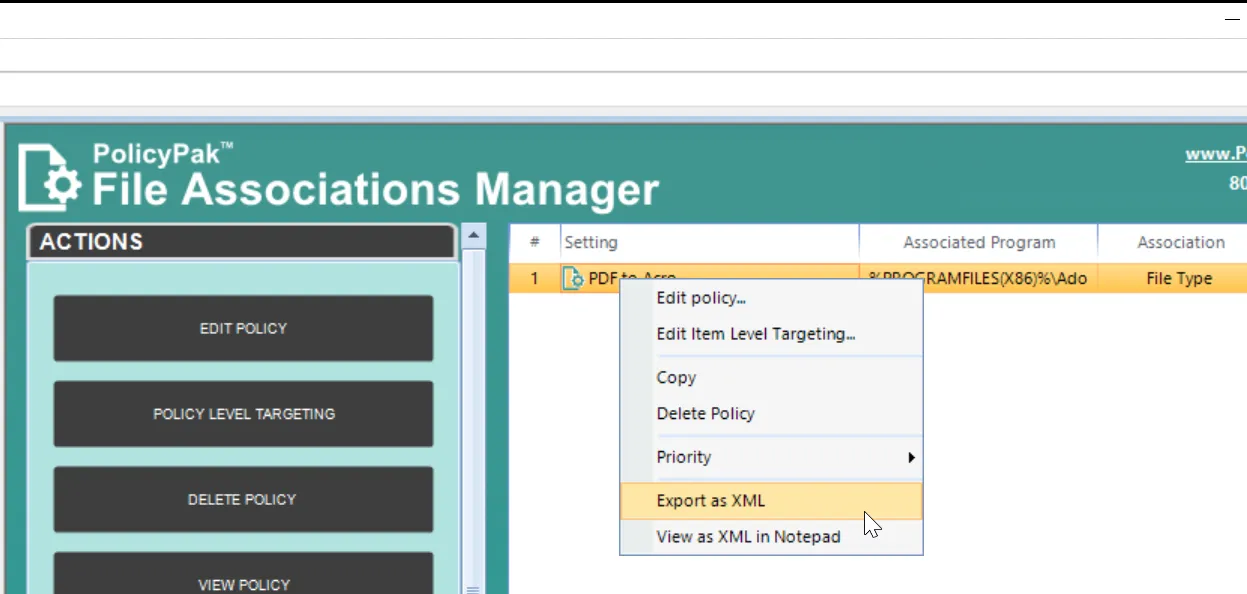The height and width of the screenshot is (594, 1247).
Task: Sort by the Setting column header
Action: click(x=709, y=242)
